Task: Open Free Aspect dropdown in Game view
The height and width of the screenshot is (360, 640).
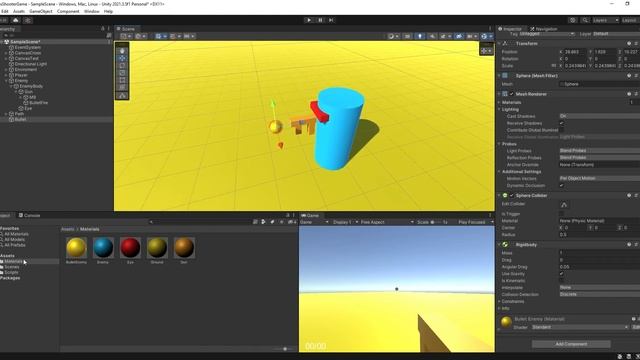Action: click(x=387, y=222)
